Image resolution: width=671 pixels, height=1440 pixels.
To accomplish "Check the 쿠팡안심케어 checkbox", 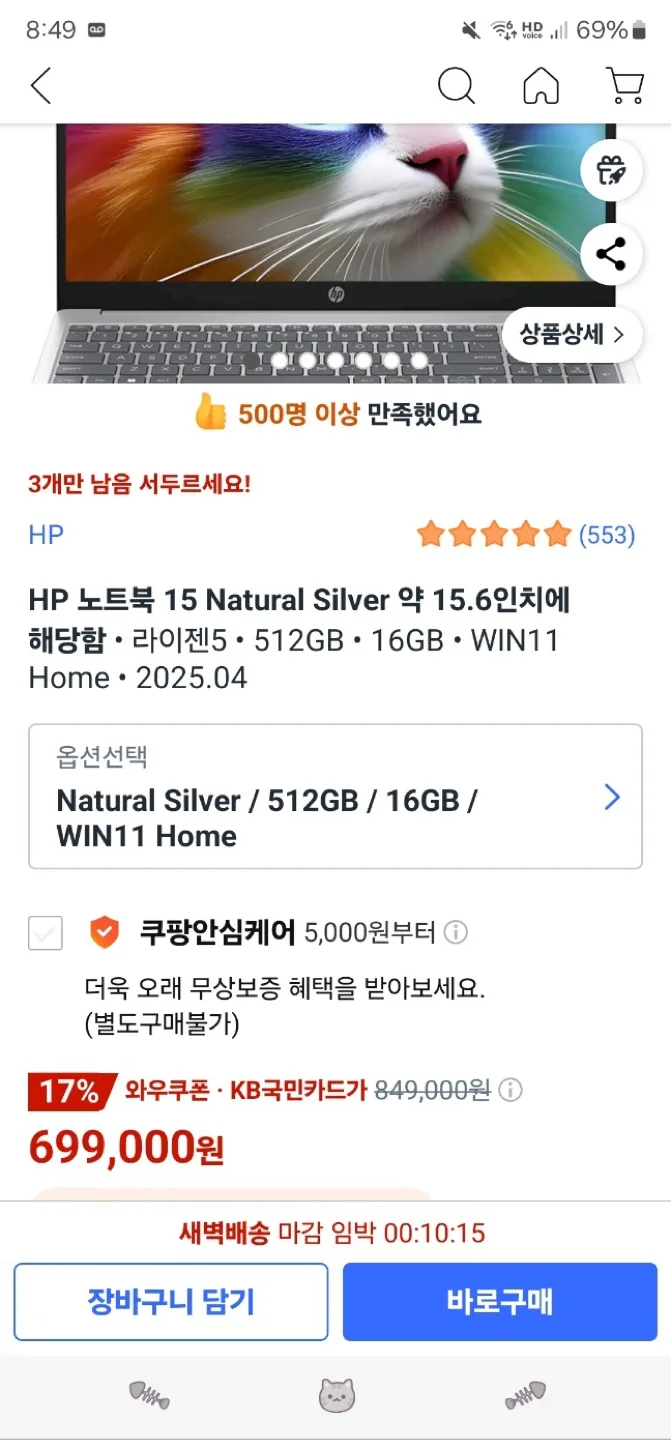I will coord(45,933).
